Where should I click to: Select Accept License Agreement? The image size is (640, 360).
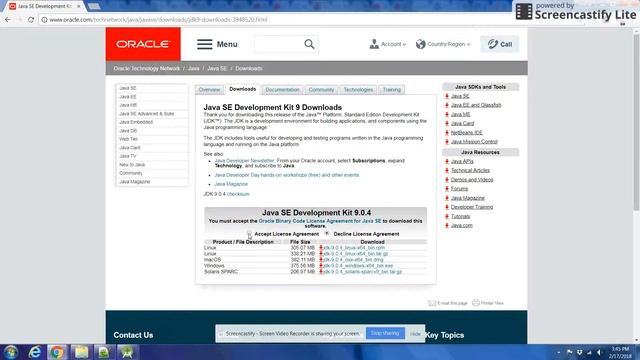[x=249, y=234]
